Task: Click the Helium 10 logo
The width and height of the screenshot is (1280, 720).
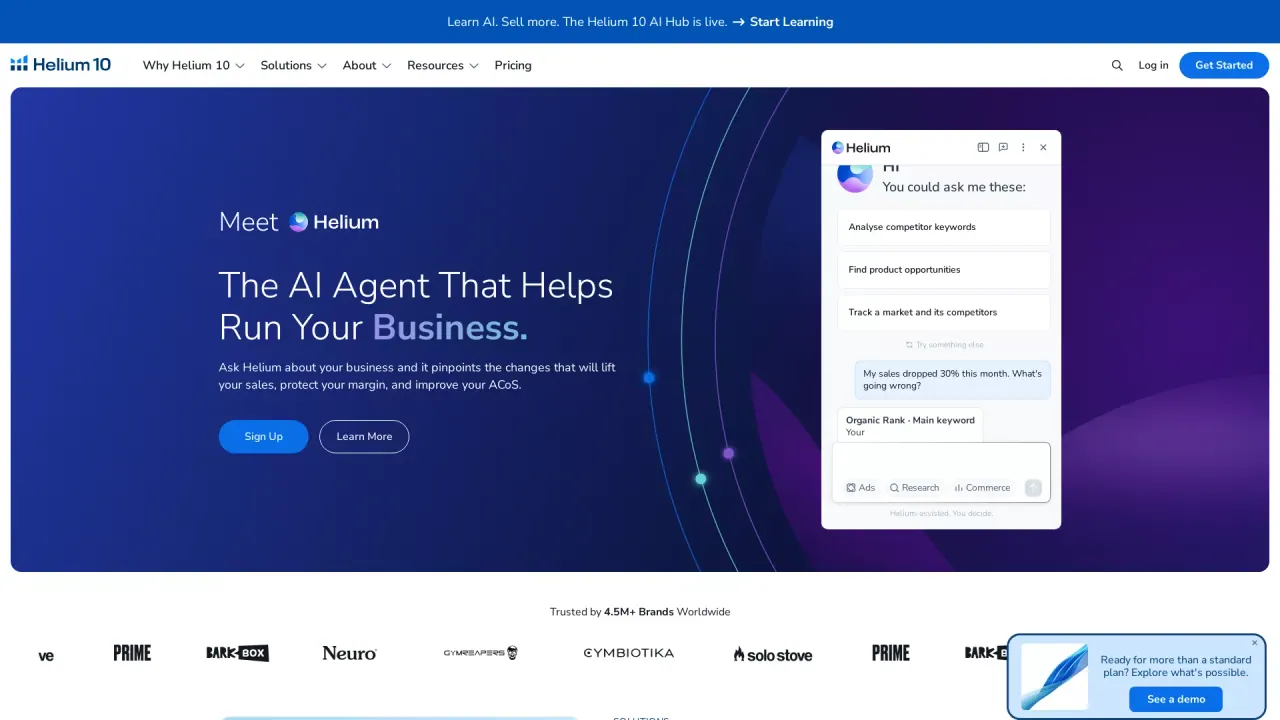Action: pyautogui.click(x=61, y=65)
